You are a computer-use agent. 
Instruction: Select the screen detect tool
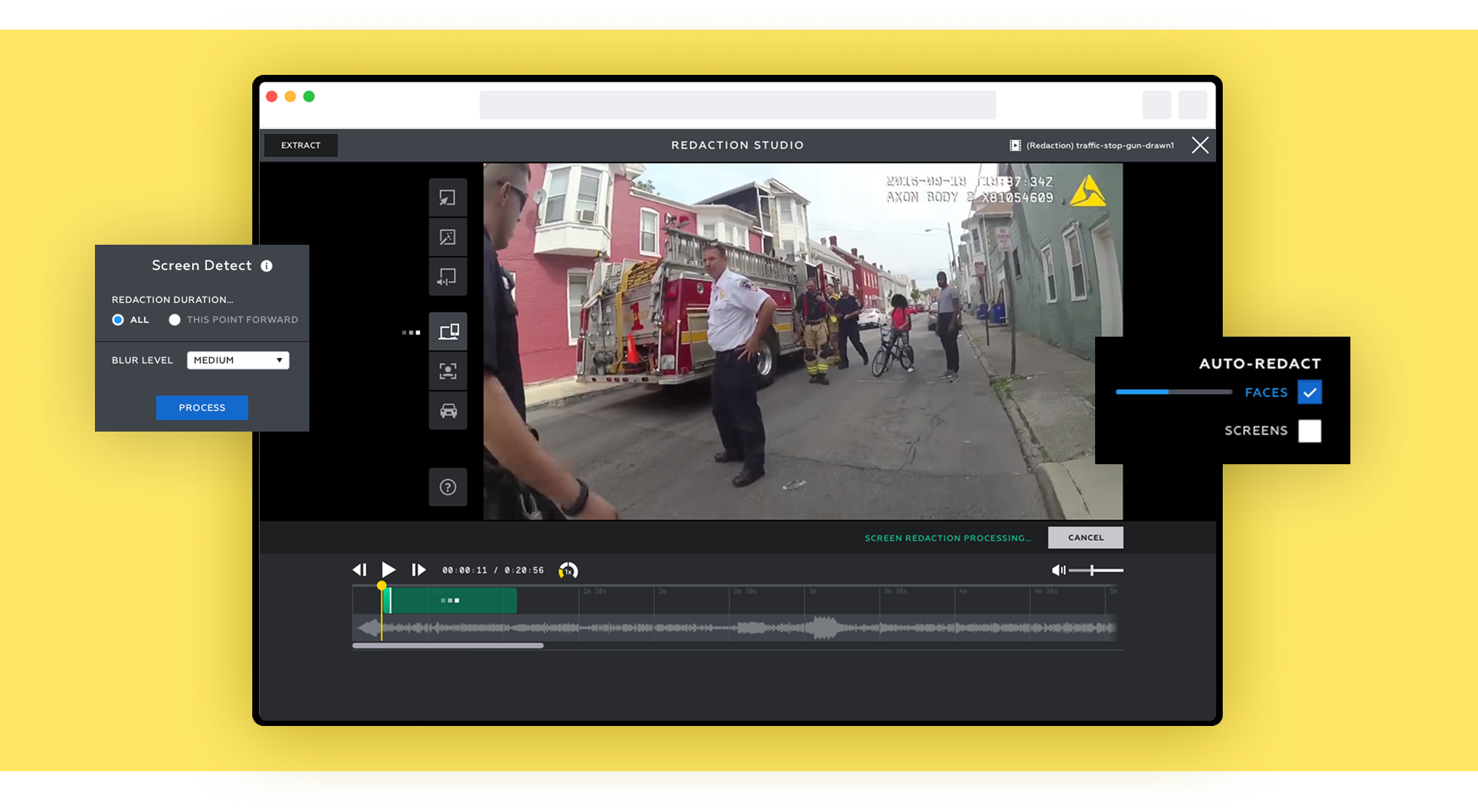pyautogui.click(x=447, y=331)
